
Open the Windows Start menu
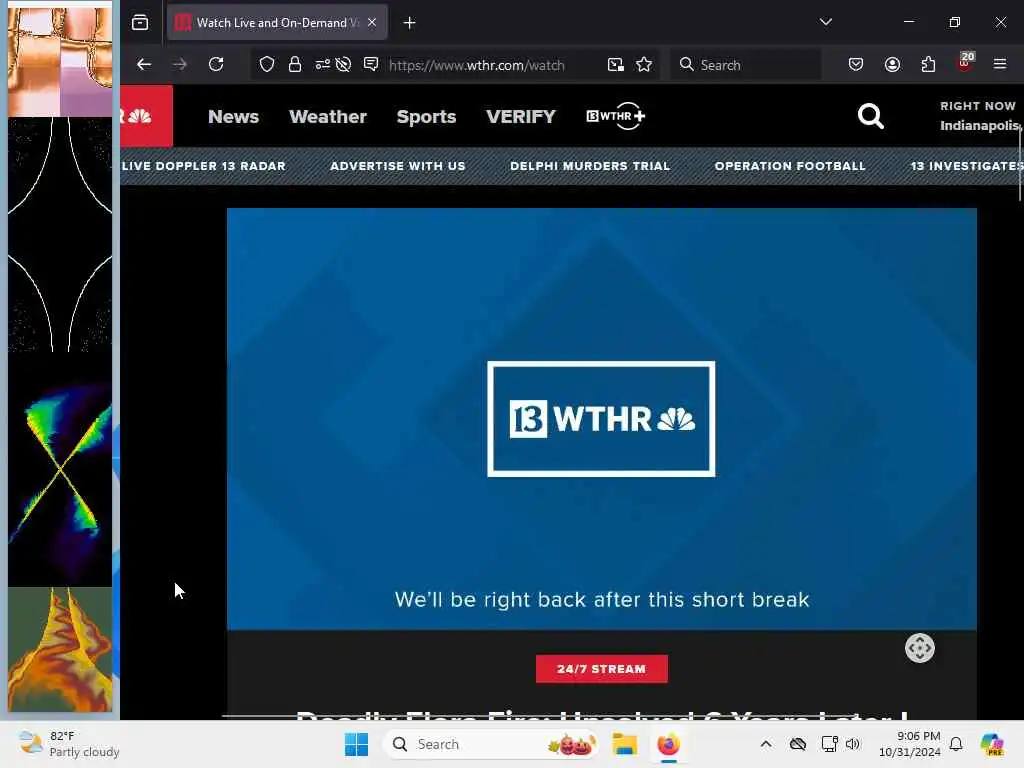pyautogui.click(x=356, y=744)
